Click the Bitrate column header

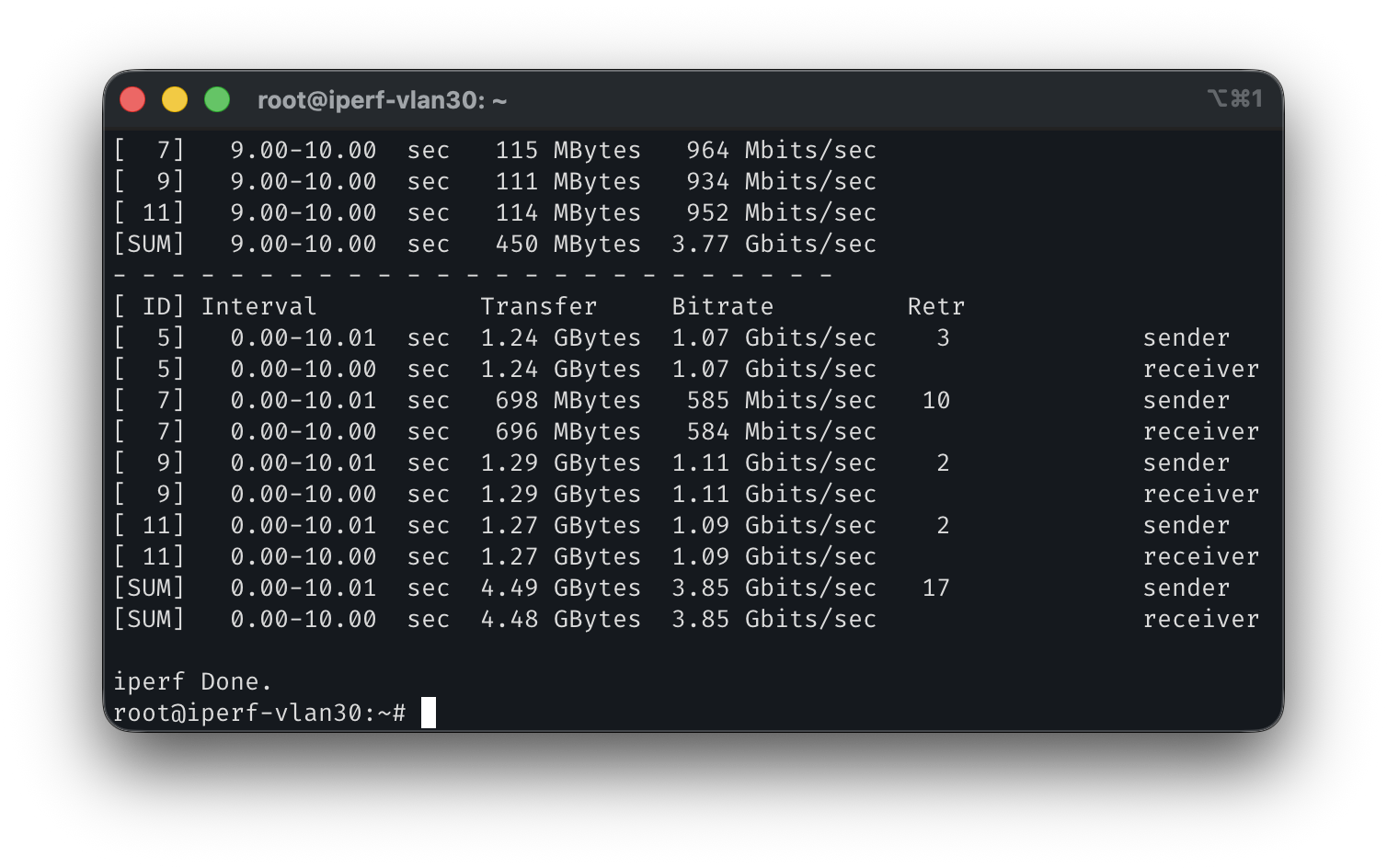click(x=723, y=306)
